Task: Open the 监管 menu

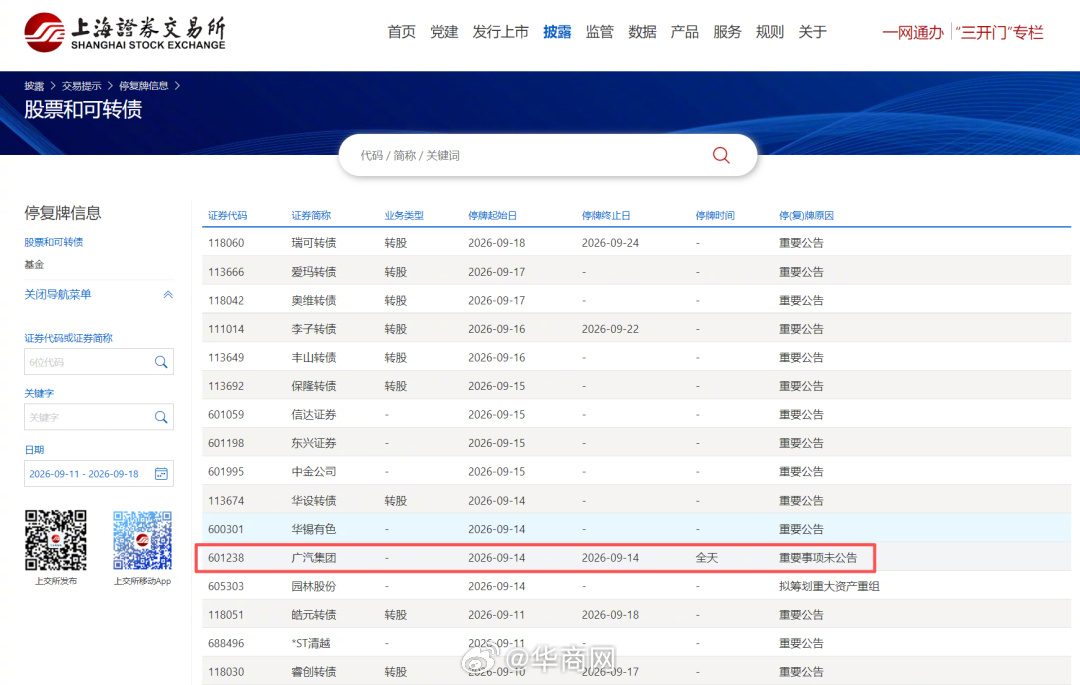Action: tap(600, 32)
